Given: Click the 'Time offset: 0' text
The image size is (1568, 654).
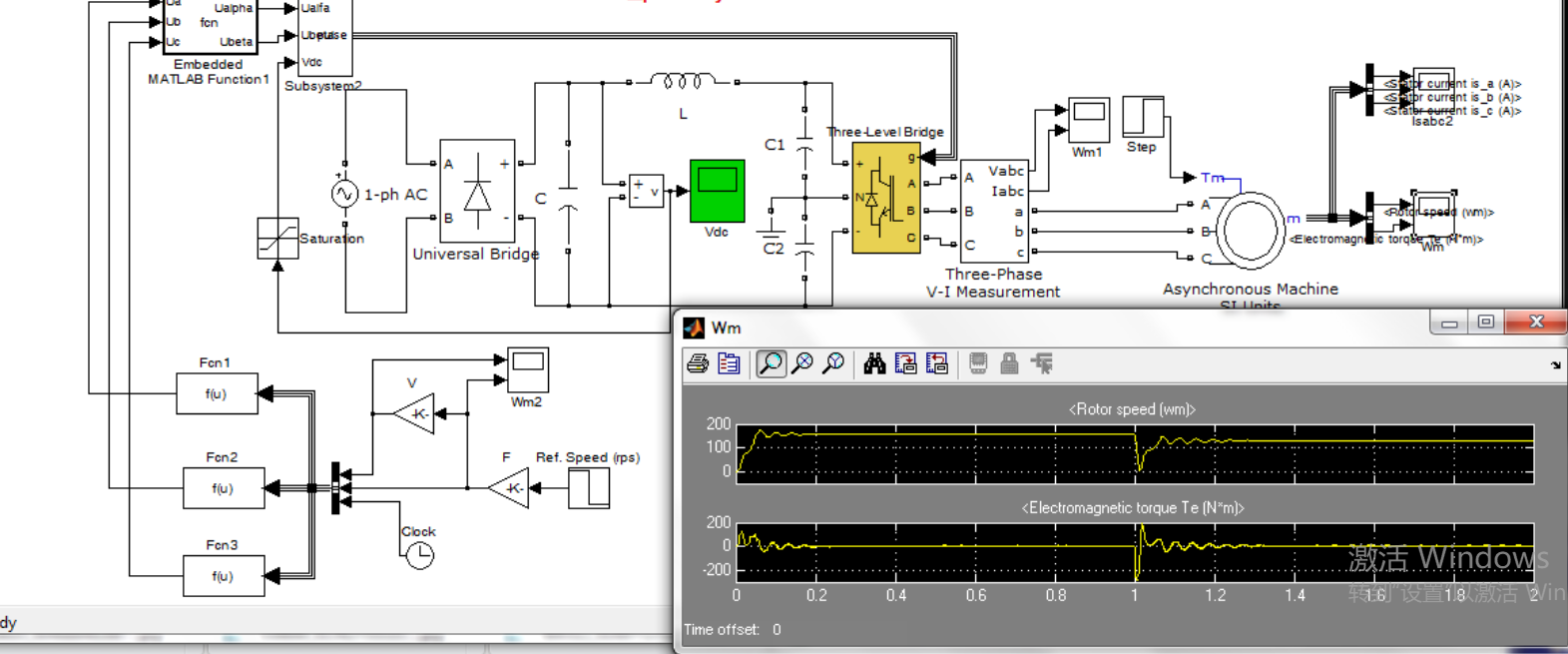Looking at the screenshot, I should tap(733, 630).
